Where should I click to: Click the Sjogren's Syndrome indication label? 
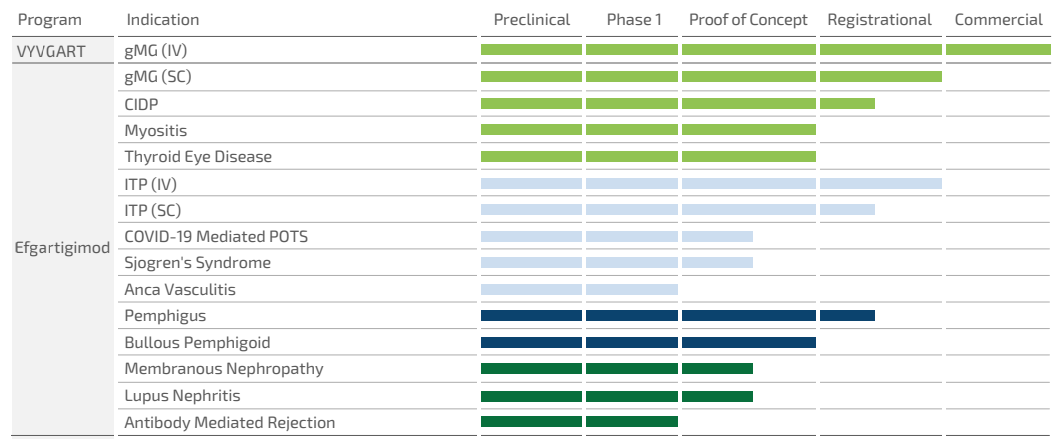[x=197, y=263]
